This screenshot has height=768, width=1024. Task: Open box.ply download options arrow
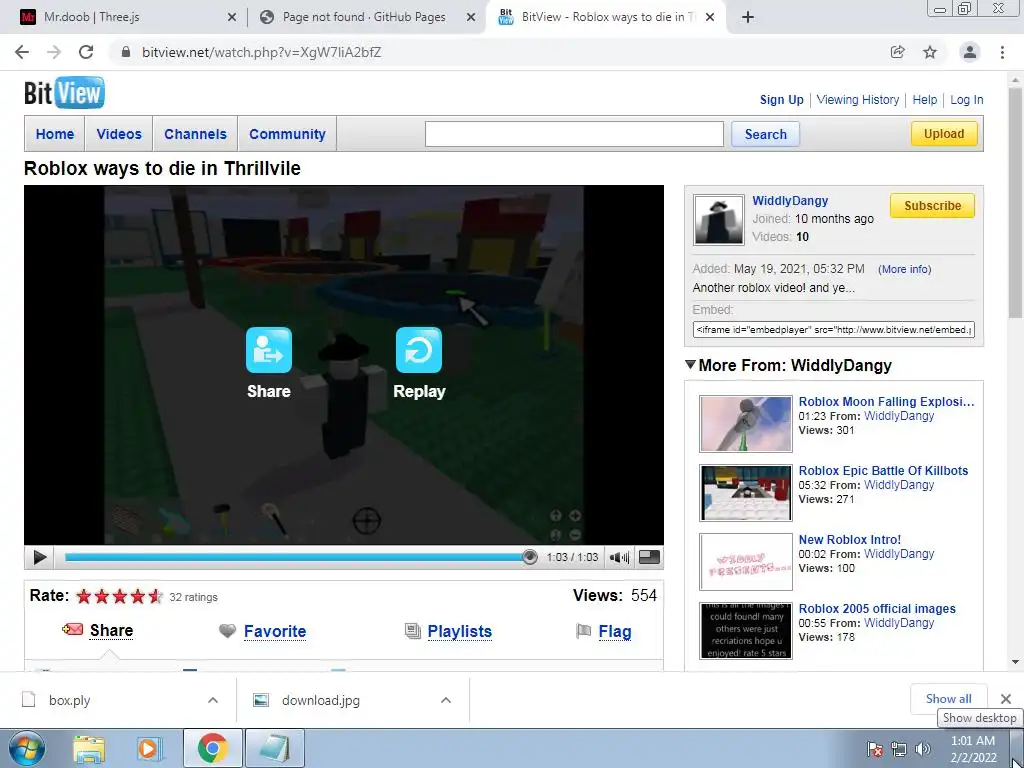[213, 700]
